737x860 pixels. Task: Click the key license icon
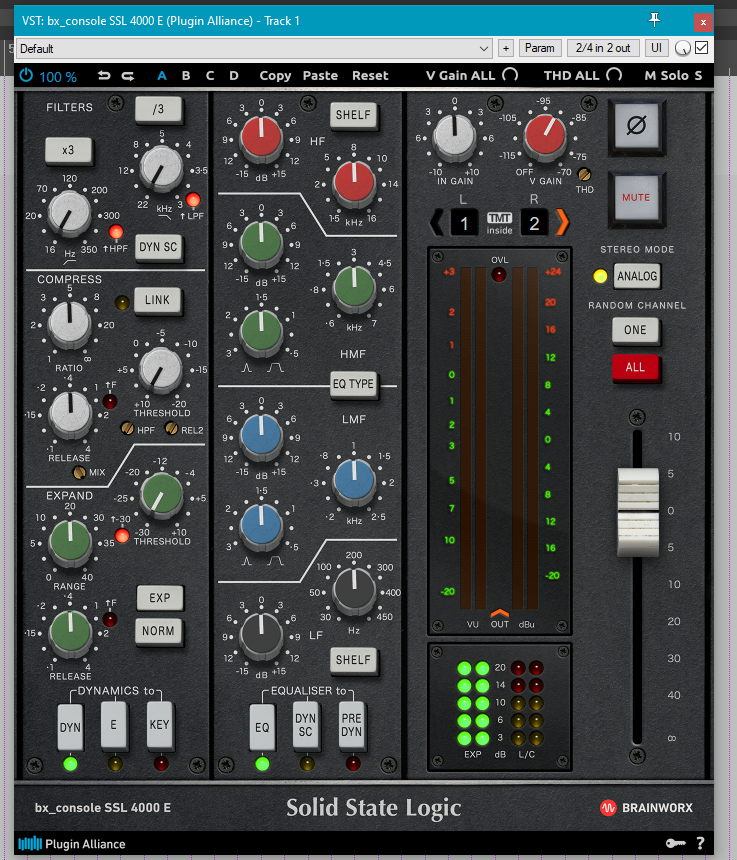tap(676, 843)
